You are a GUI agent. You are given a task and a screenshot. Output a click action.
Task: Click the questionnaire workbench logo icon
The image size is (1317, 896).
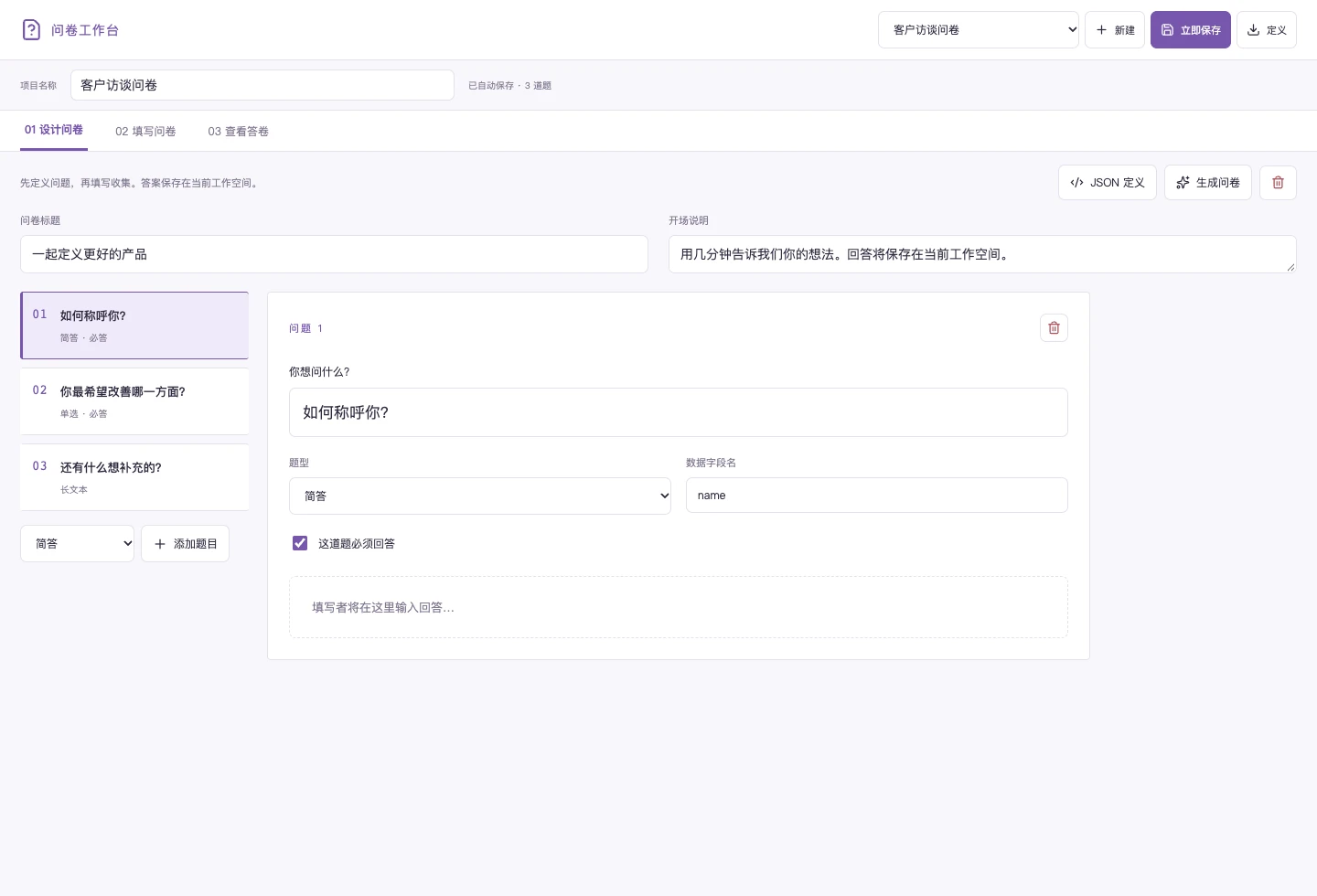click(31, 29)
